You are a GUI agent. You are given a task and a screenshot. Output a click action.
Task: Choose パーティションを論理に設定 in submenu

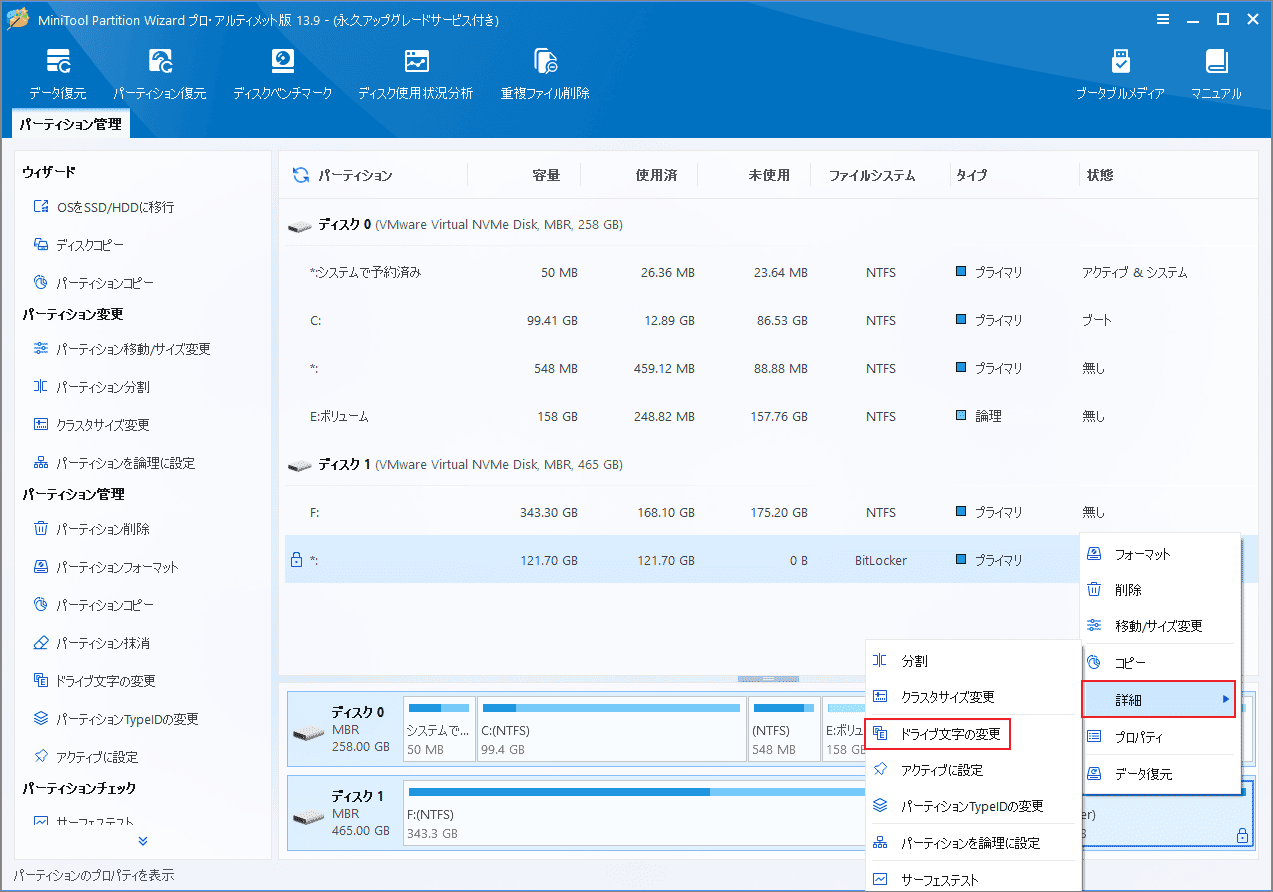973,843
